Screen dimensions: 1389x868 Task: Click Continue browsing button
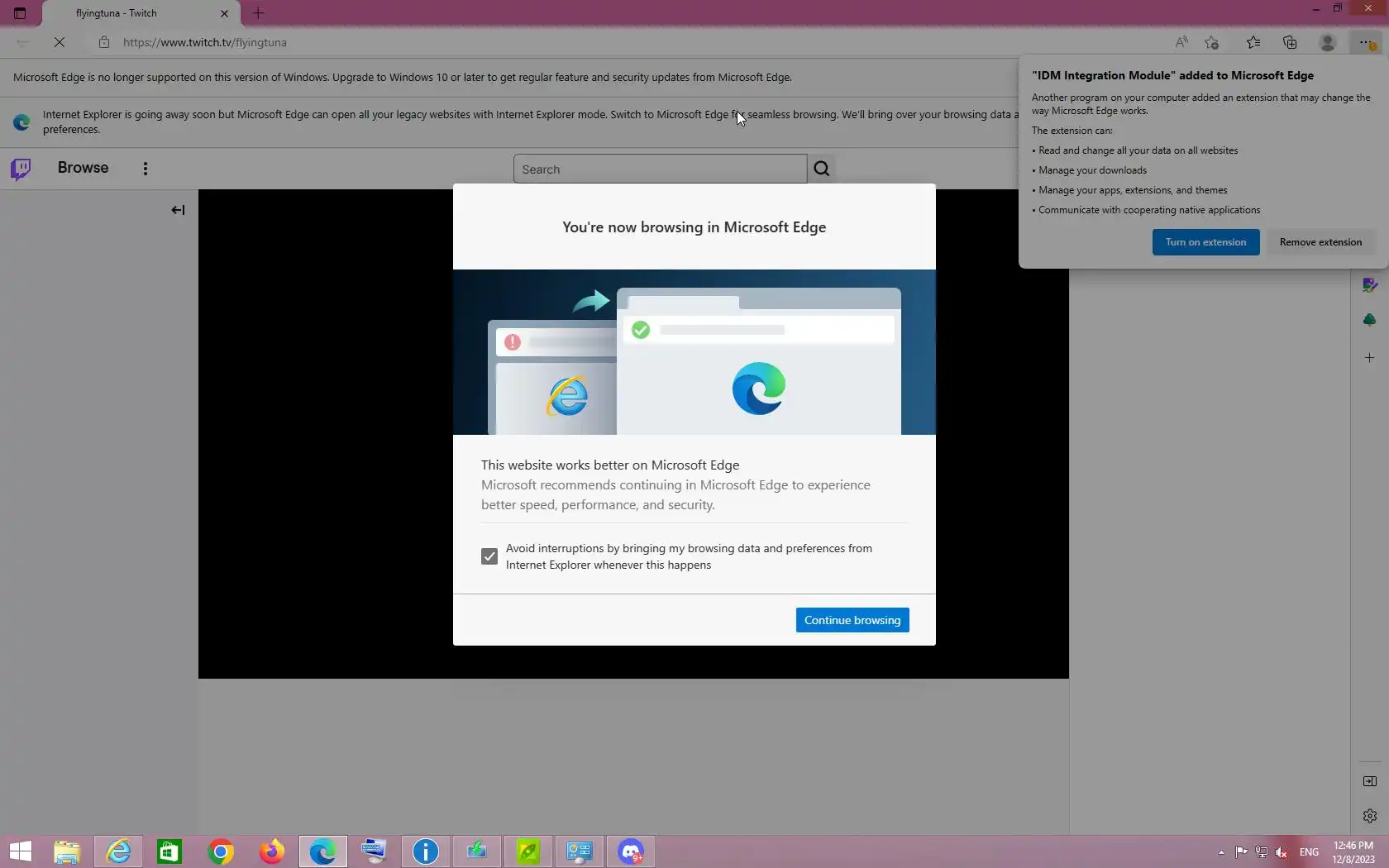[852, 620]
